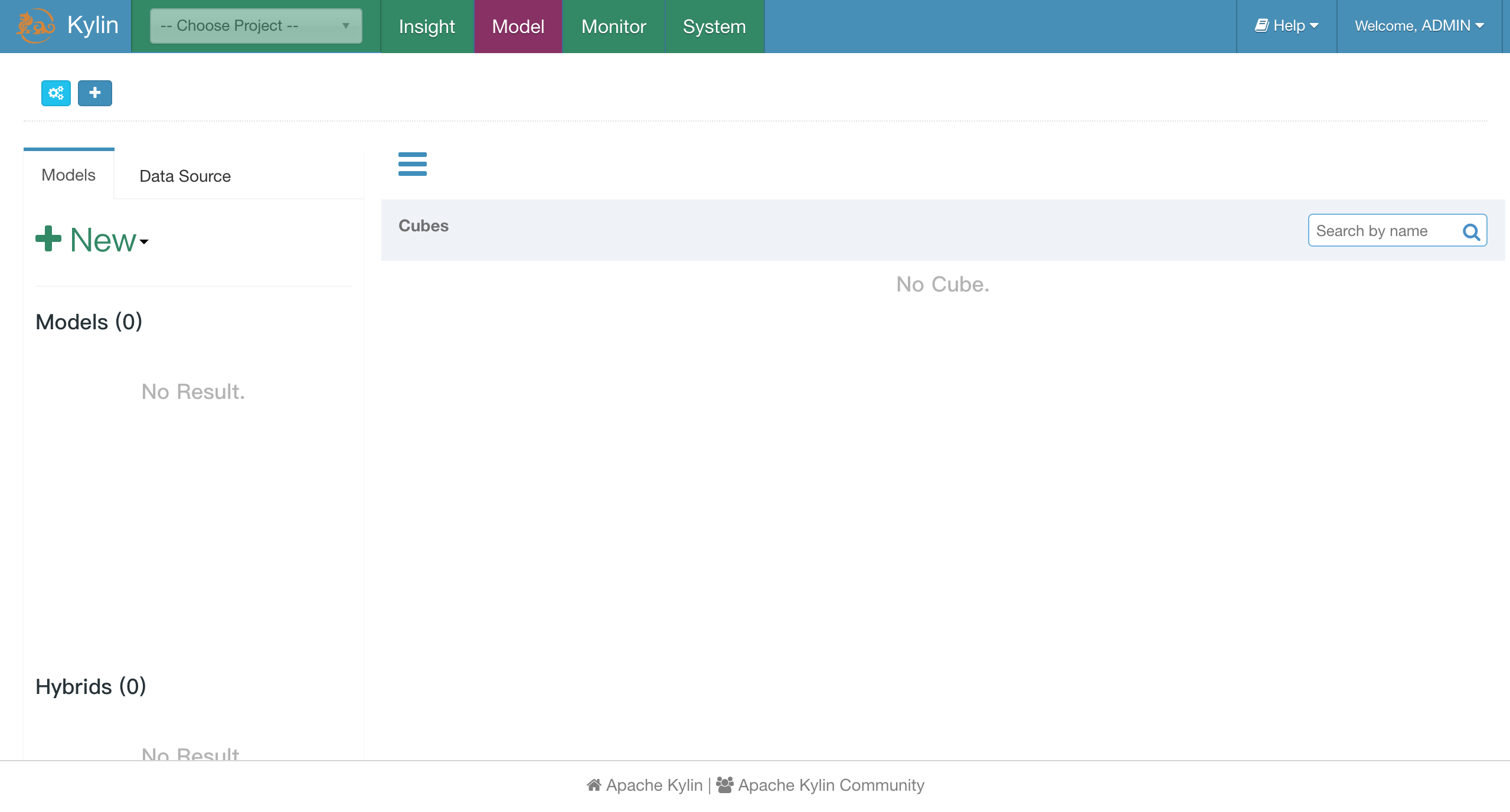Viewport: 1510px width, 812px height.
Task: Open the Apache Kylin Community link
Action: [831, 785]
